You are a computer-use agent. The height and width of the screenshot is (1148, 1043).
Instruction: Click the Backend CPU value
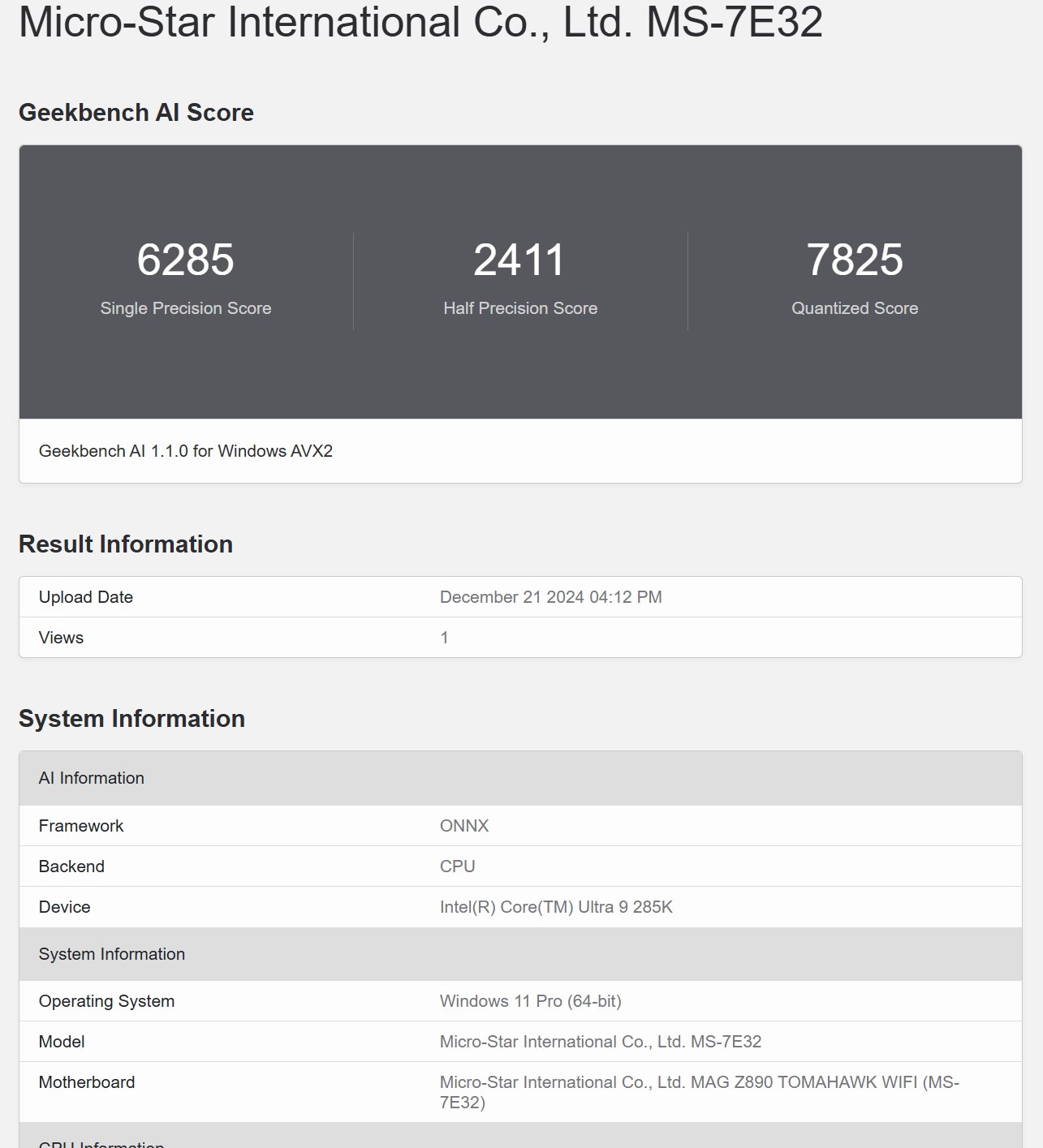(x=457, y=866)
